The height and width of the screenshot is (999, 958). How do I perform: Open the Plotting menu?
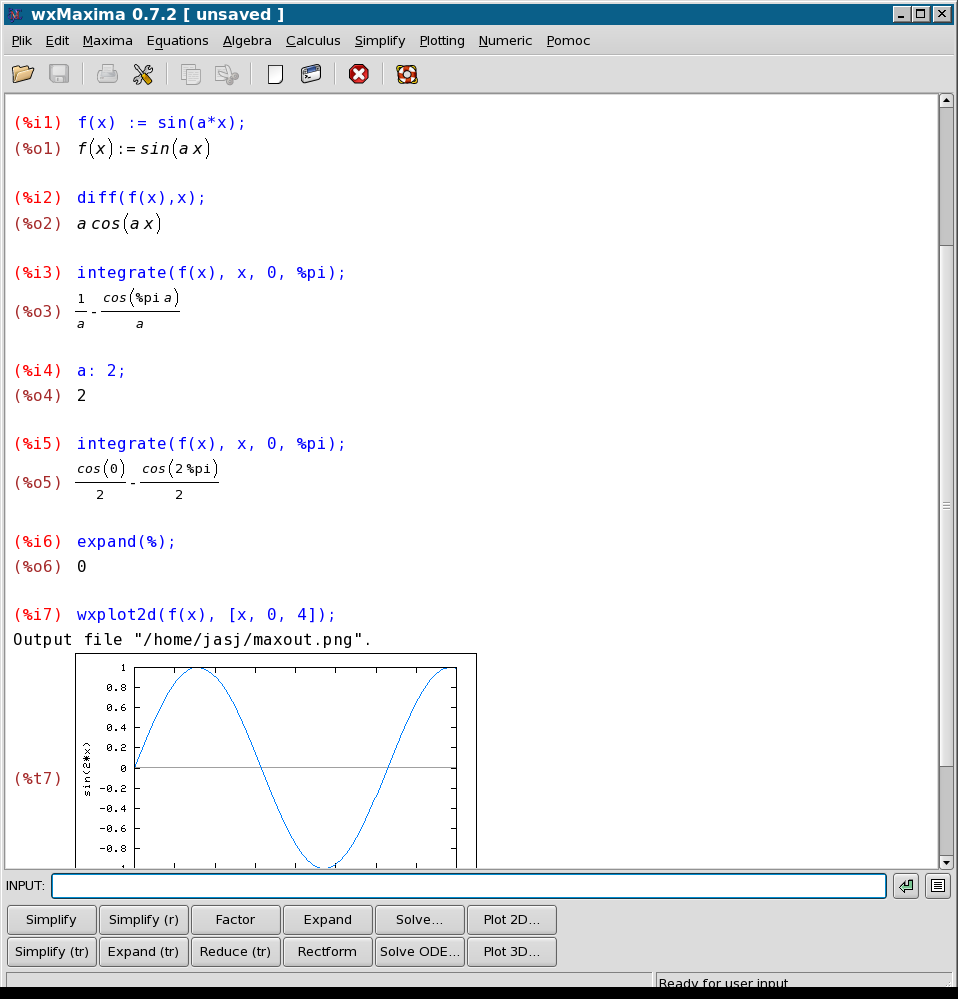pyautogui.click(x=441, y=41)
